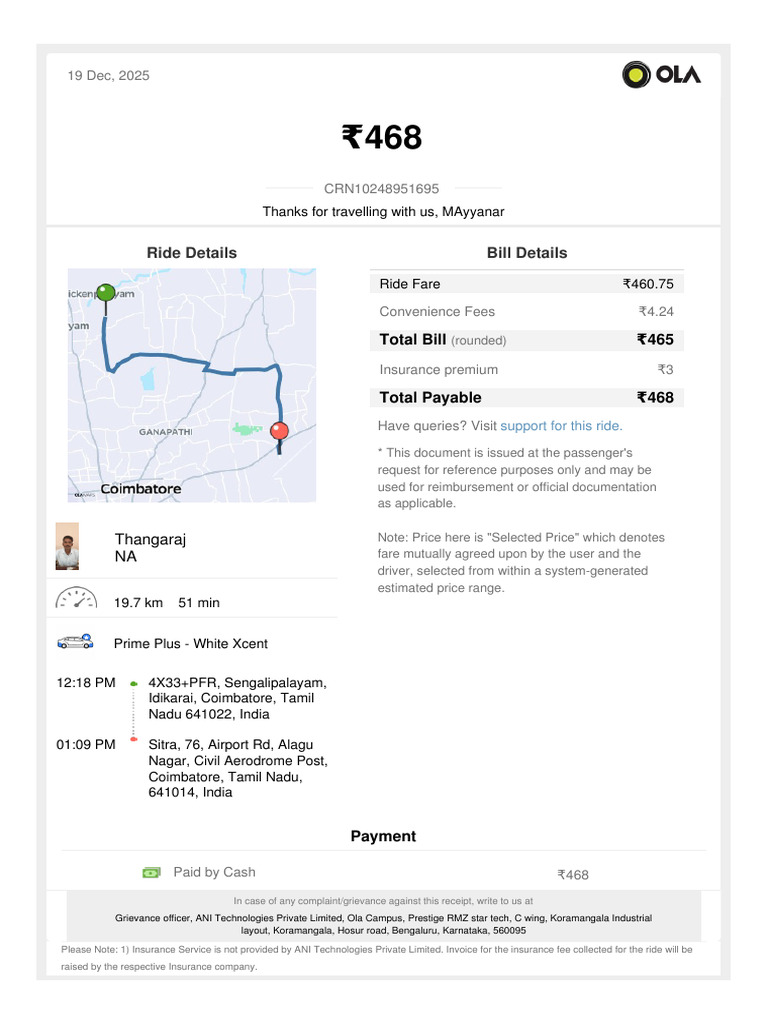
Task: Click the Convenience Fees row
Action: tap(526, 311)
